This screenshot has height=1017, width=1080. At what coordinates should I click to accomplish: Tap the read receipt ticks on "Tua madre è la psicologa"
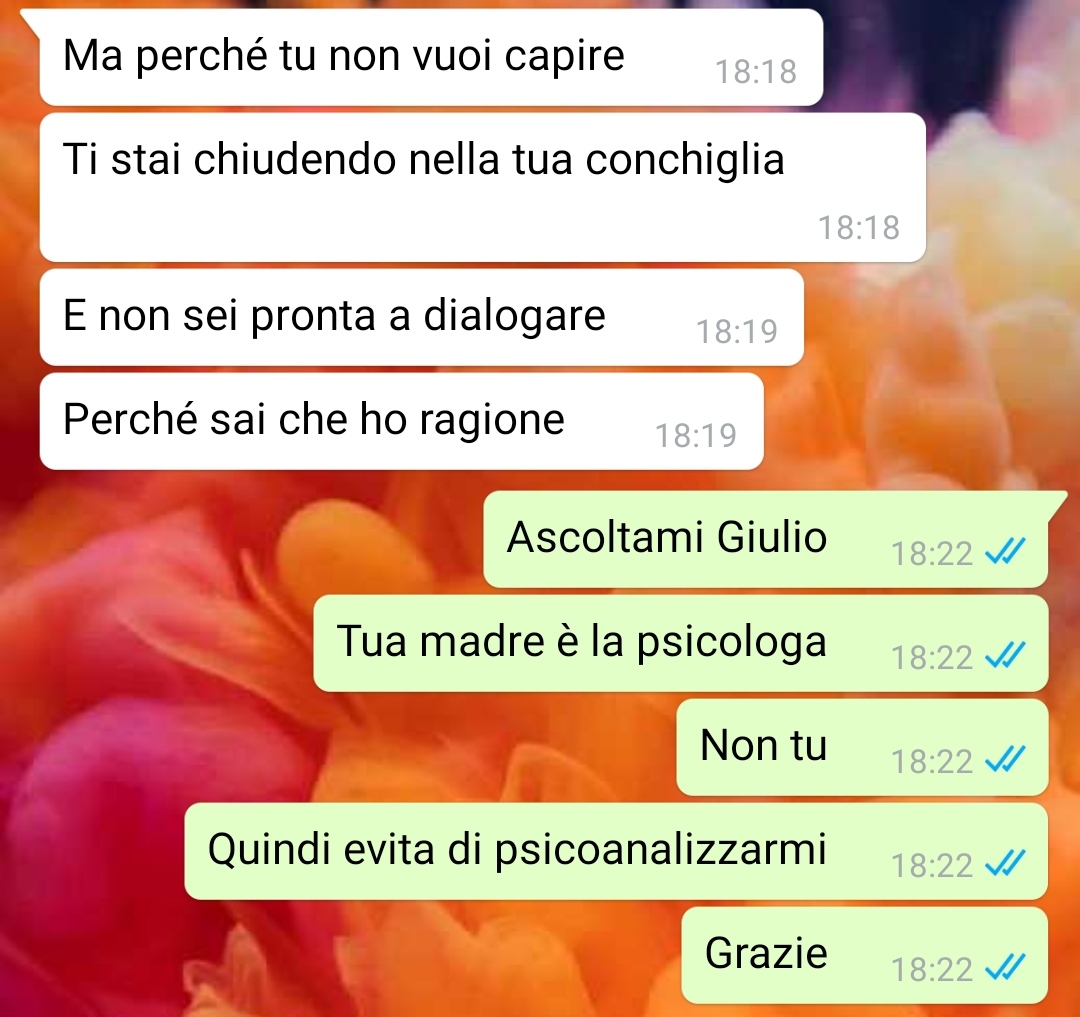[1006, 656]
